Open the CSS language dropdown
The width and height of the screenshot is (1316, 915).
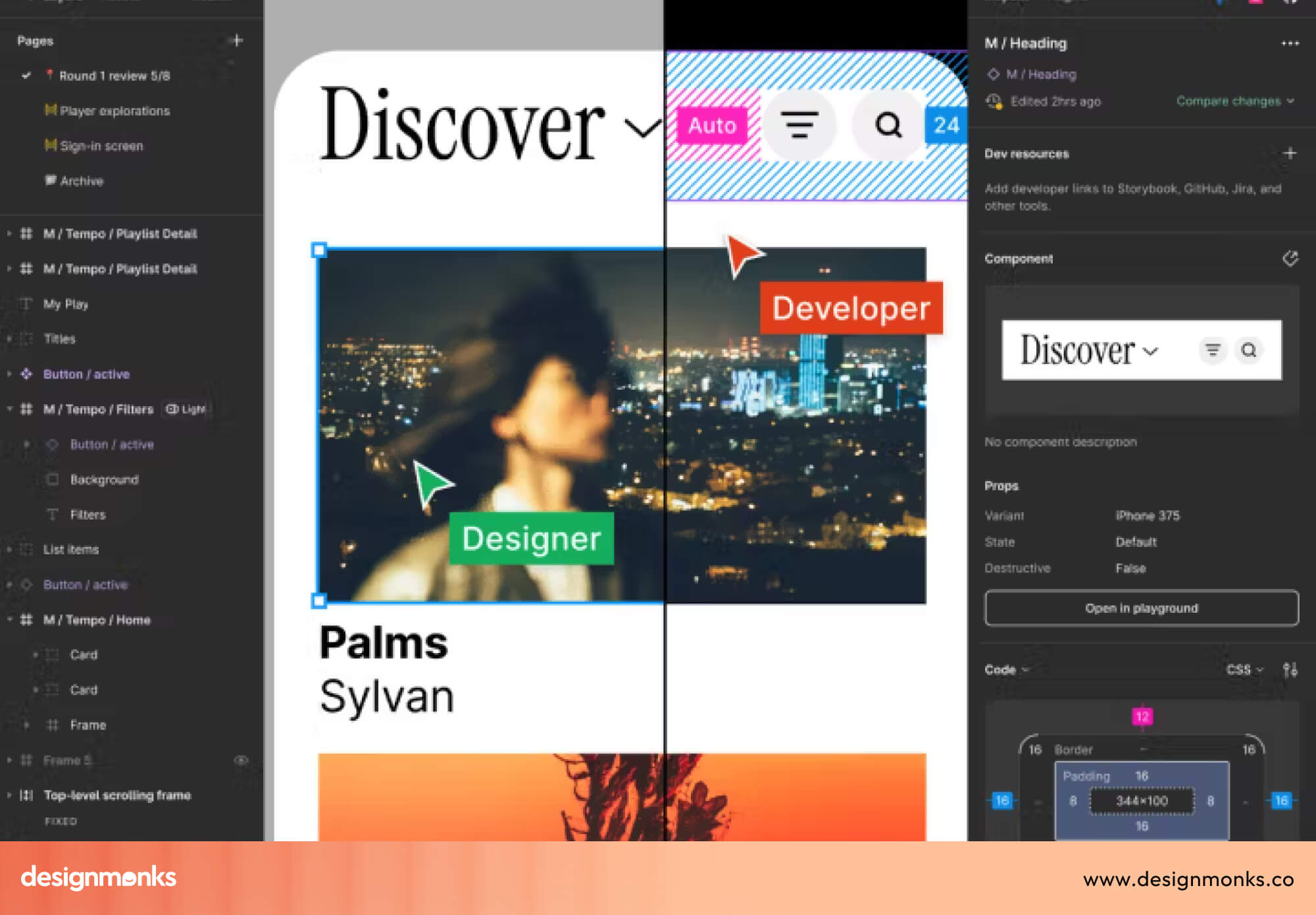[x=1244, y=669]
